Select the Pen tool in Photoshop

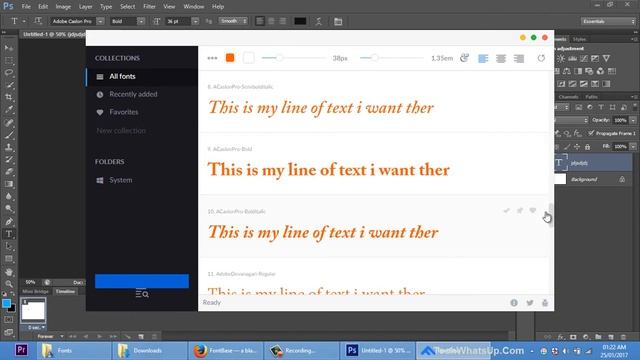pos(9,222)
